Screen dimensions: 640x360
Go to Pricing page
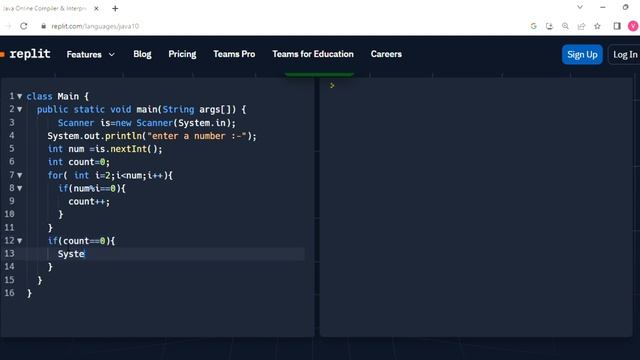click(182, 54)
